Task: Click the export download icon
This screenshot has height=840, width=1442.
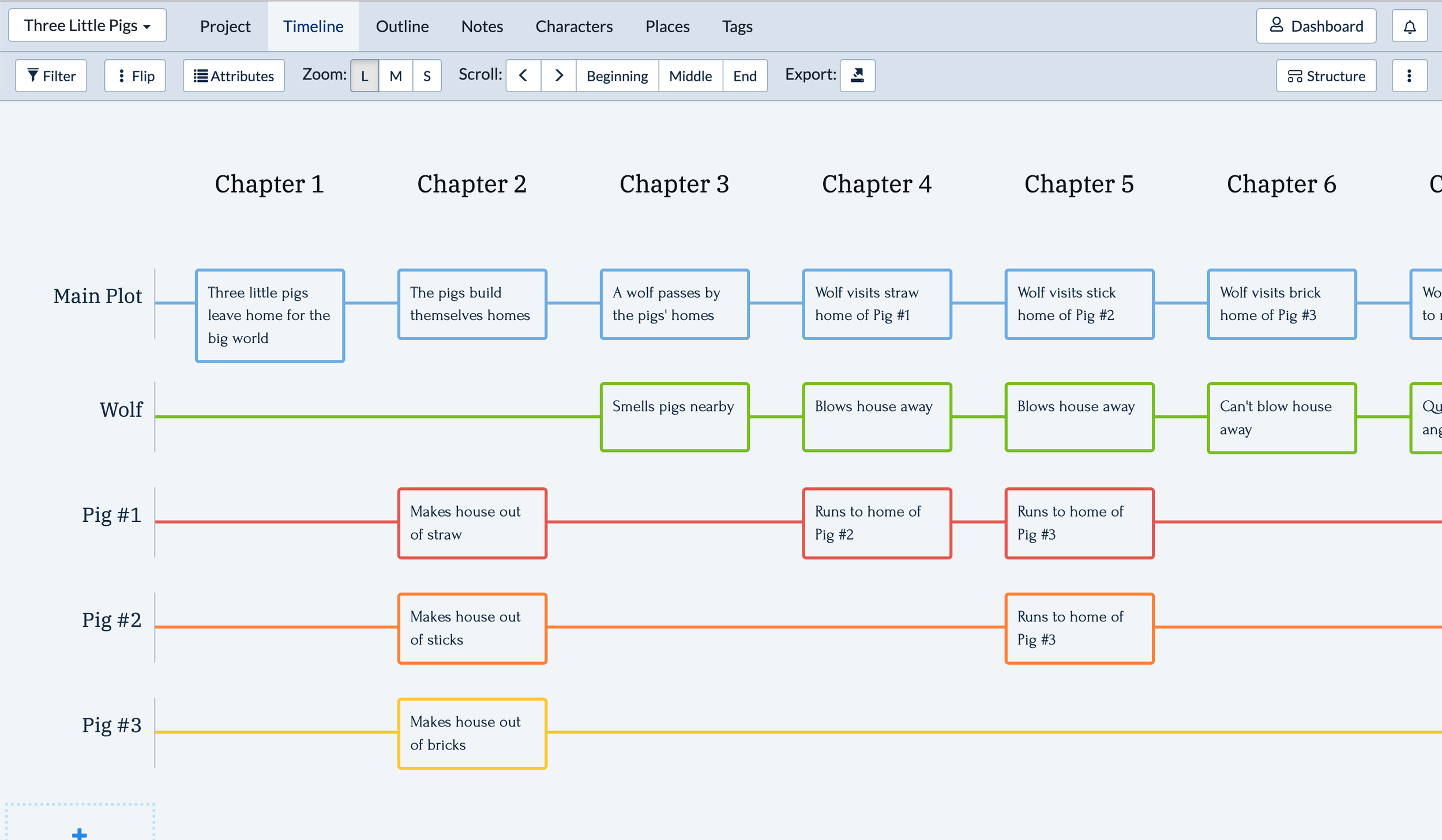Action: coord(857,76)
